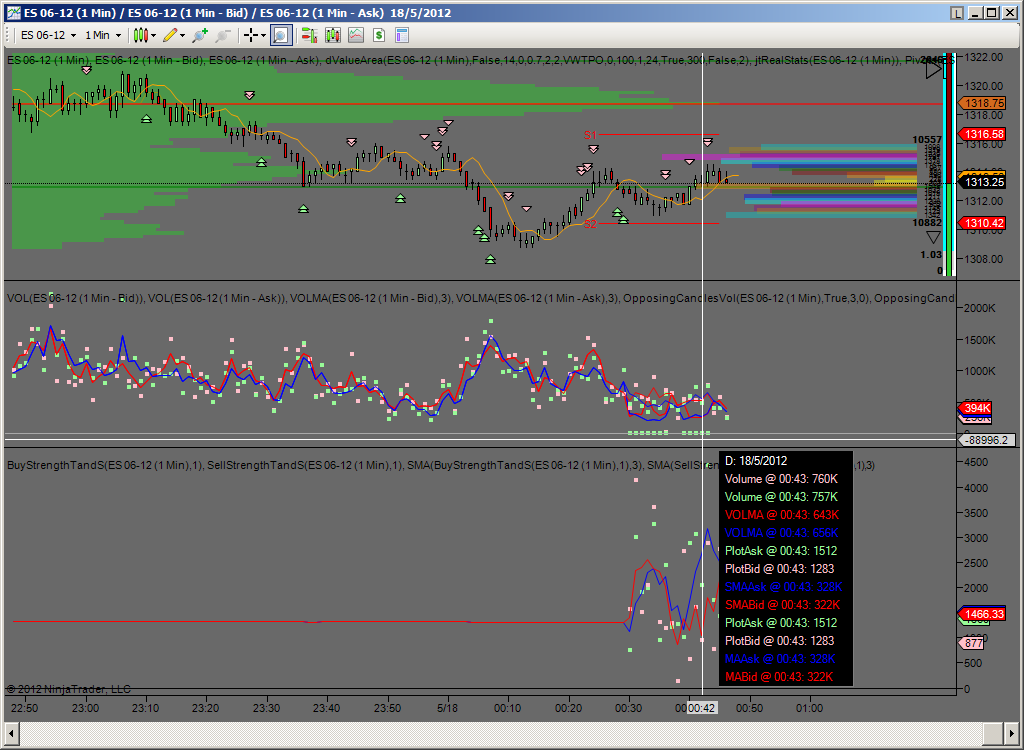
Task: Click the 00:42 crosshair time label
Action: coord(702,708)
